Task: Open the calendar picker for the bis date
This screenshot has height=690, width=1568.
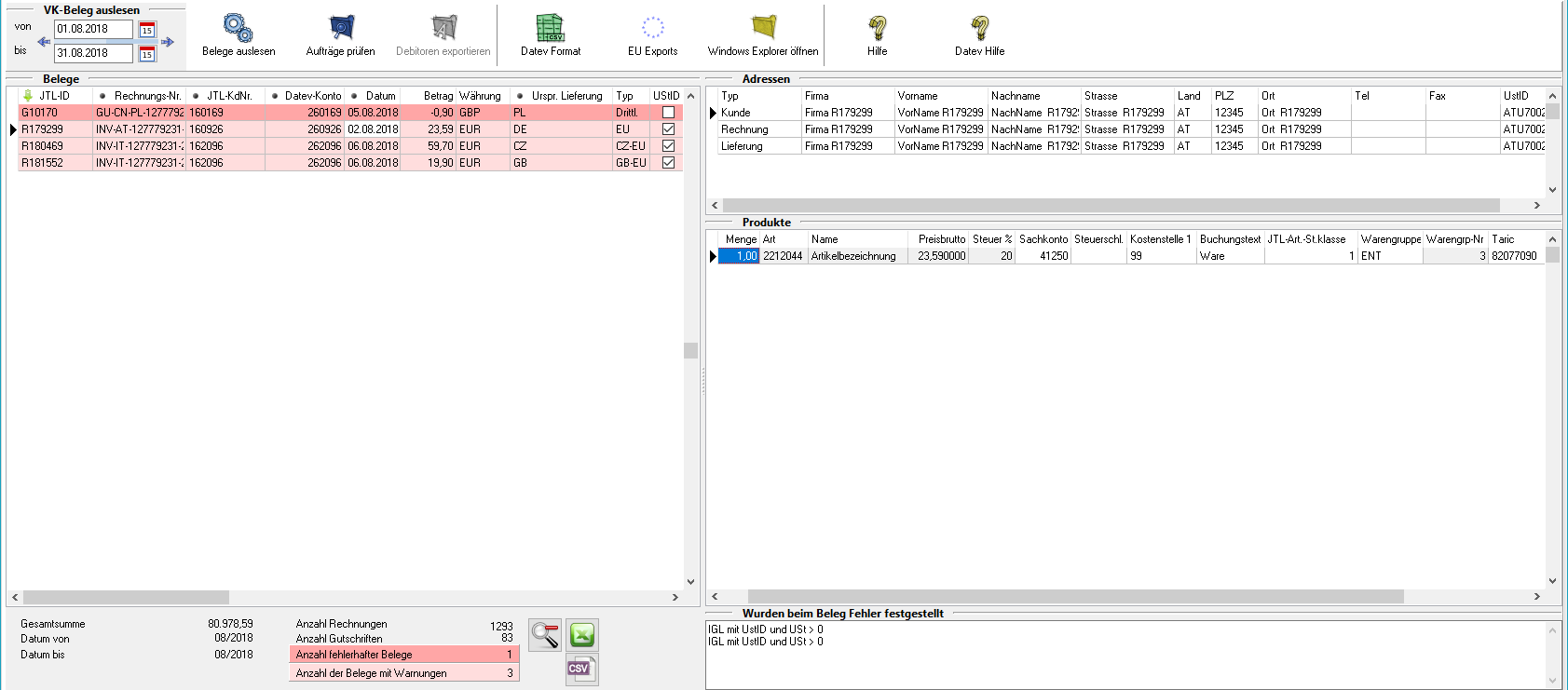Action: (147, 54)
